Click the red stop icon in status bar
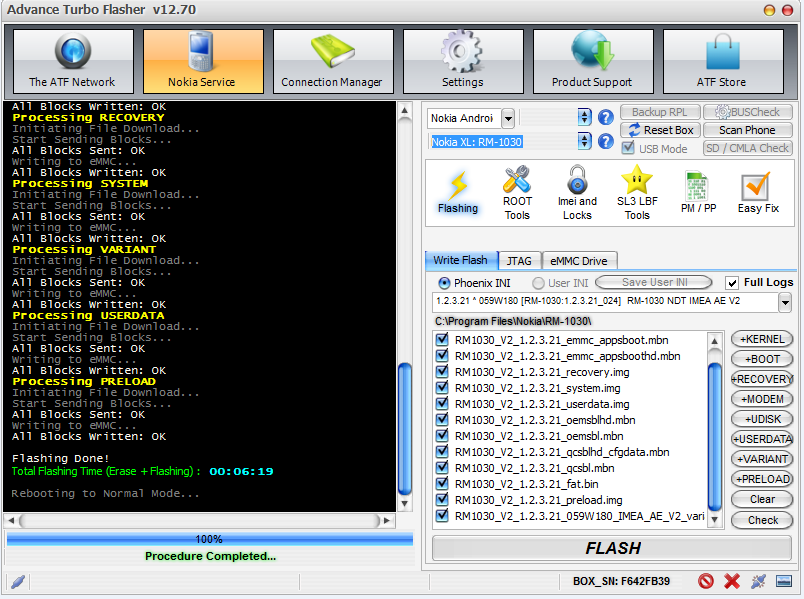 pos(706,581)
